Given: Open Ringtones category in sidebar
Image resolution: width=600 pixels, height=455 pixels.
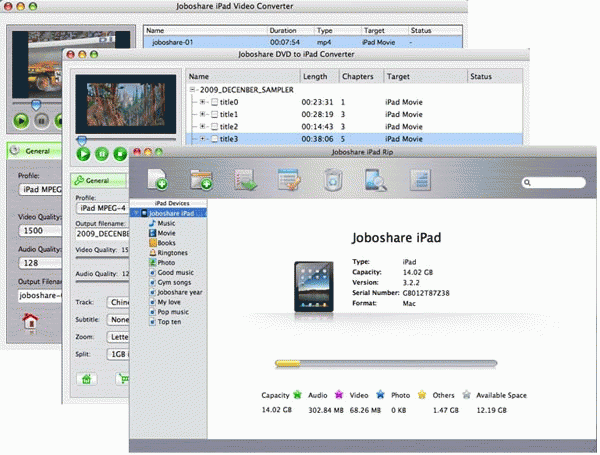Looking at the screenshot, I should (172, 253).
